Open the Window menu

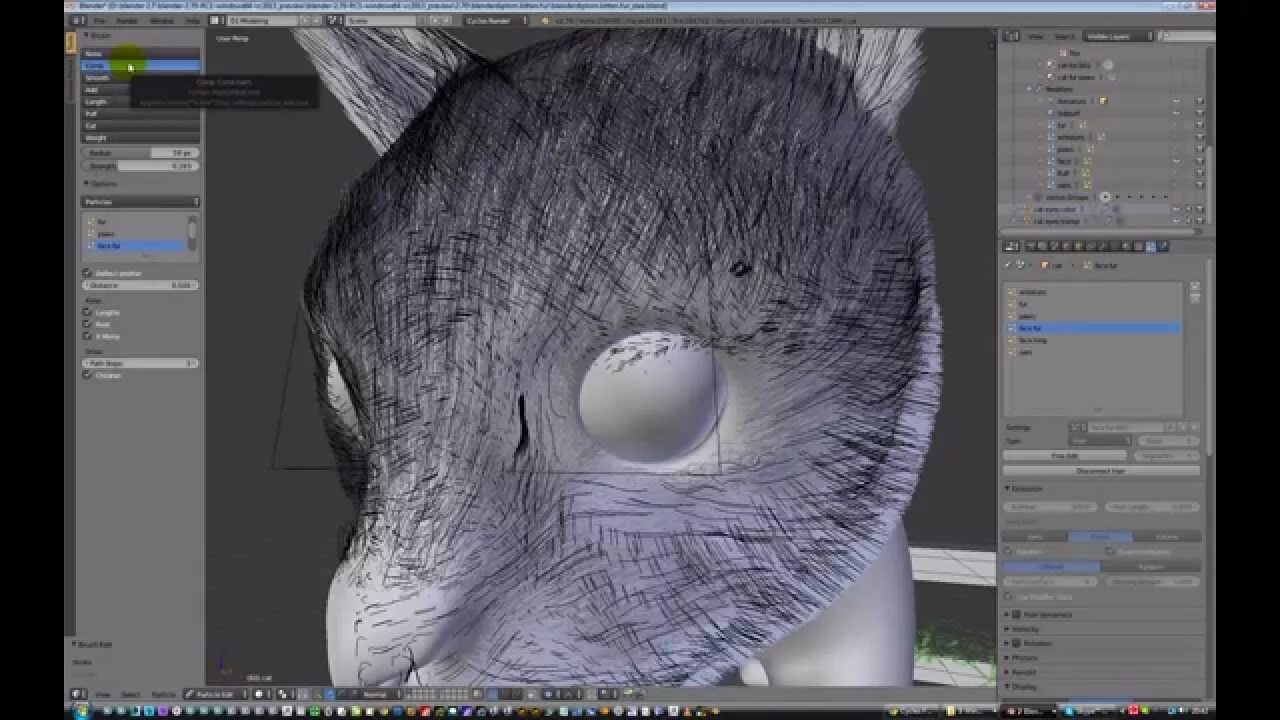[161, 20]
